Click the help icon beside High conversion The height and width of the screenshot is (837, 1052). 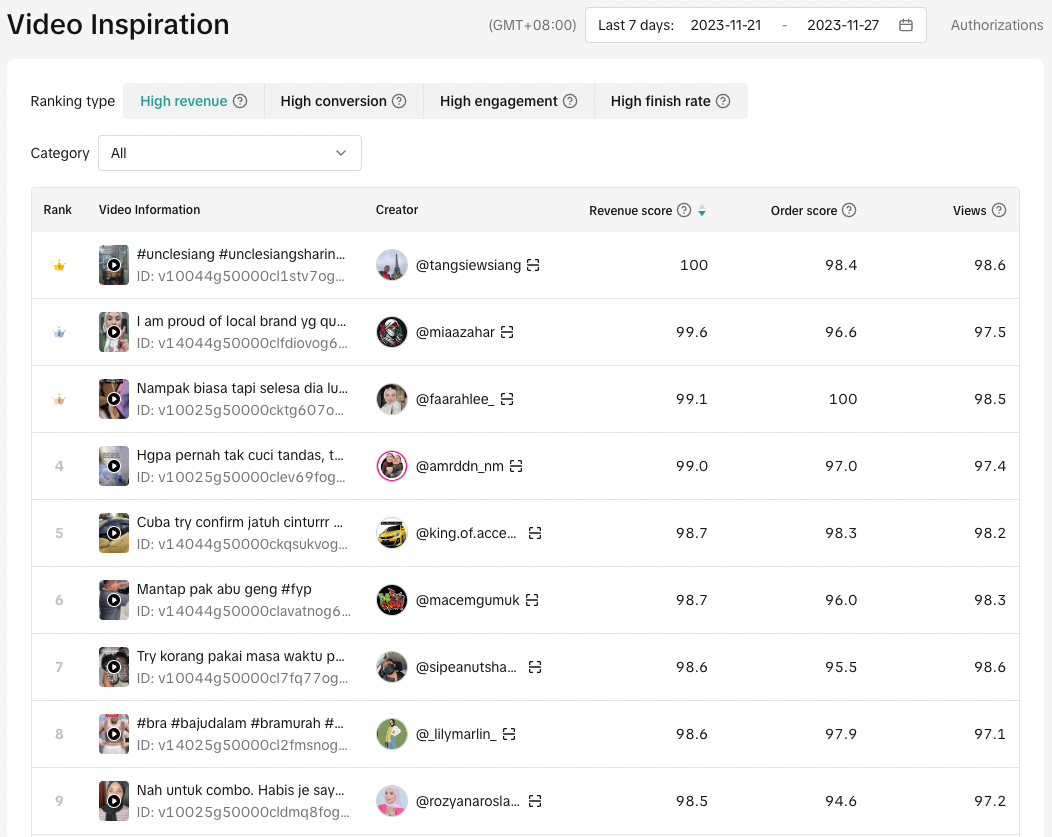(399, 101)
